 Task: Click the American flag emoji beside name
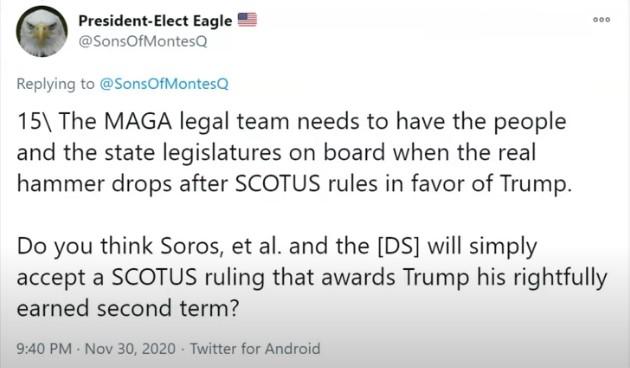click(x=247, y=19)
